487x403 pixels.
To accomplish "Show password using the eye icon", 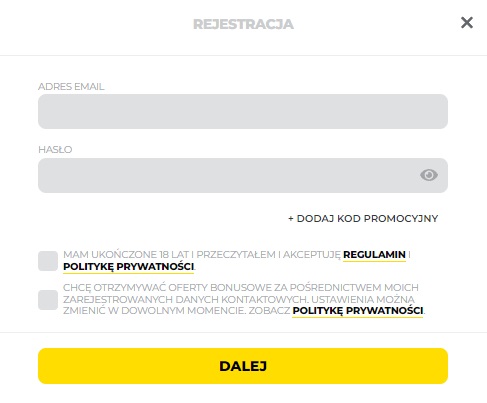I will click(x=429, y=175).
